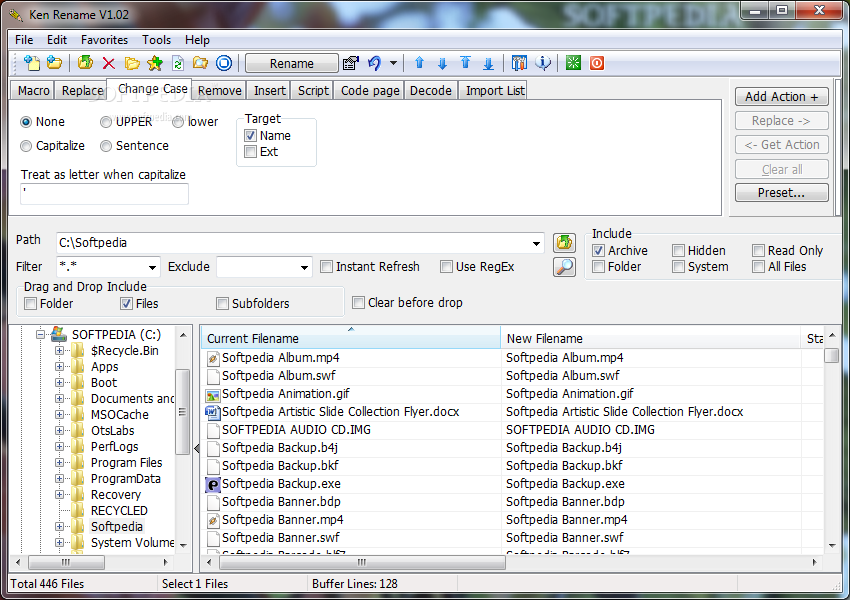Click the move to top arrow icon
The width and height of the screenshot is (850, 600).
[x=465, y=63]
